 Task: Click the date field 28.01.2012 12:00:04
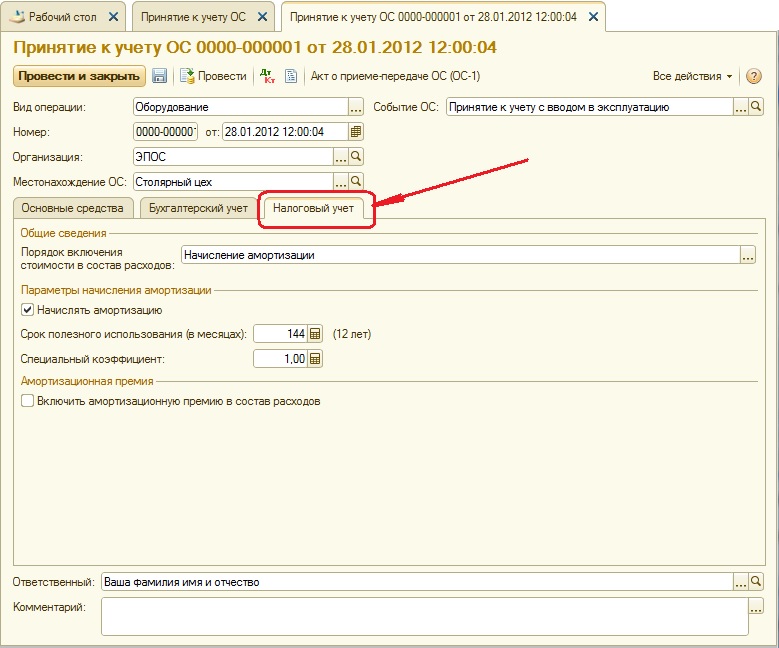[x=285, y=132]
